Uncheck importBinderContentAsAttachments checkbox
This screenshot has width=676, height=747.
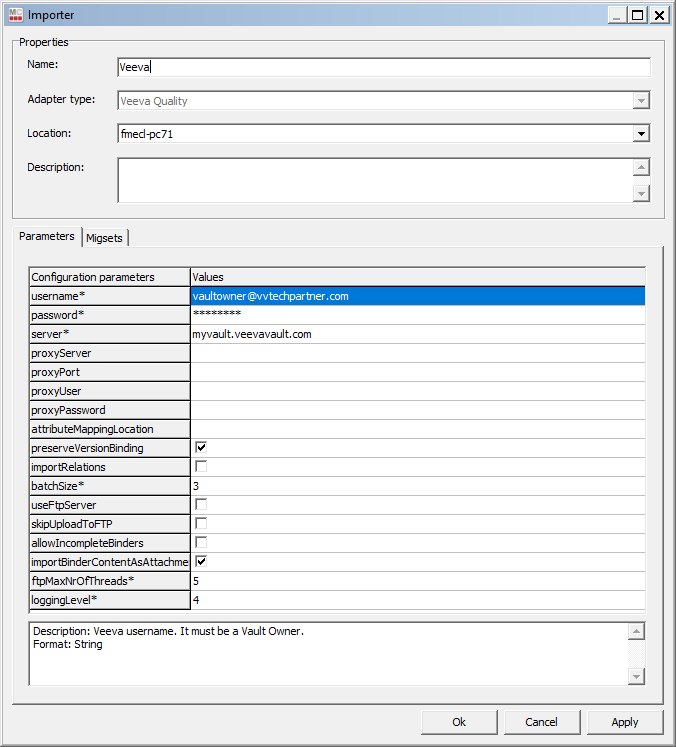[x=201, y=562]
